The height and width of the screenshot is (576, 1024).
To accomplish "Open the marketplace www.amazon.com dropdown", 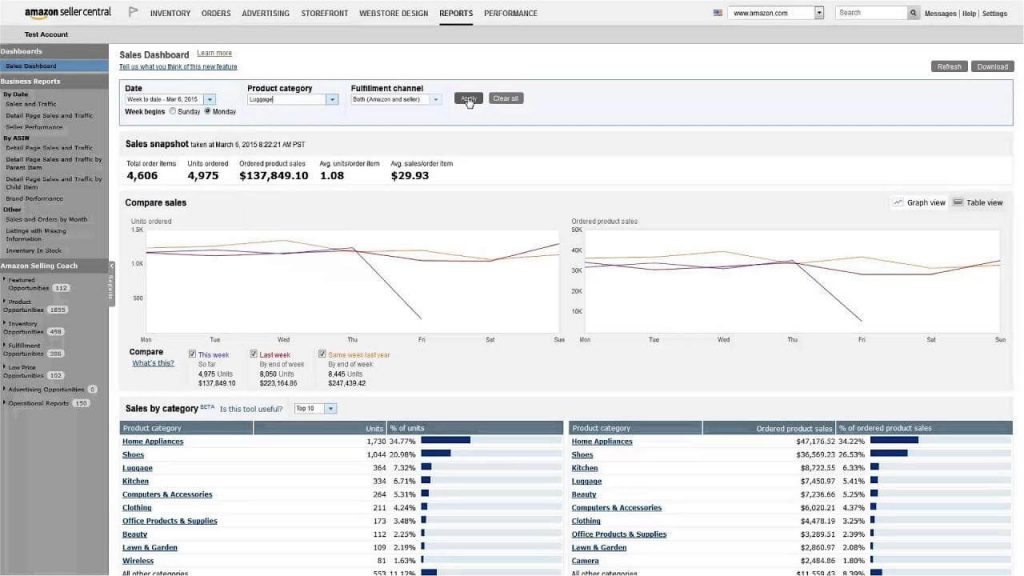I will (x=818, y=12).
